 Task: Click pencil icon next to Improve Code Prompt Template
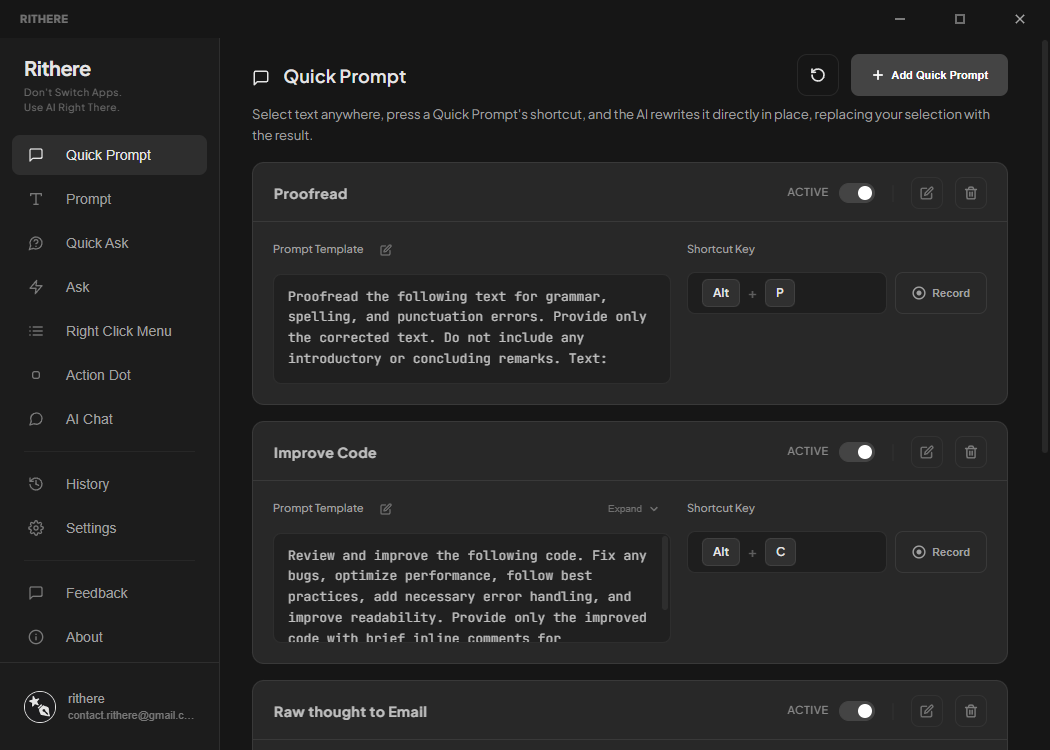tap(386, 509)
